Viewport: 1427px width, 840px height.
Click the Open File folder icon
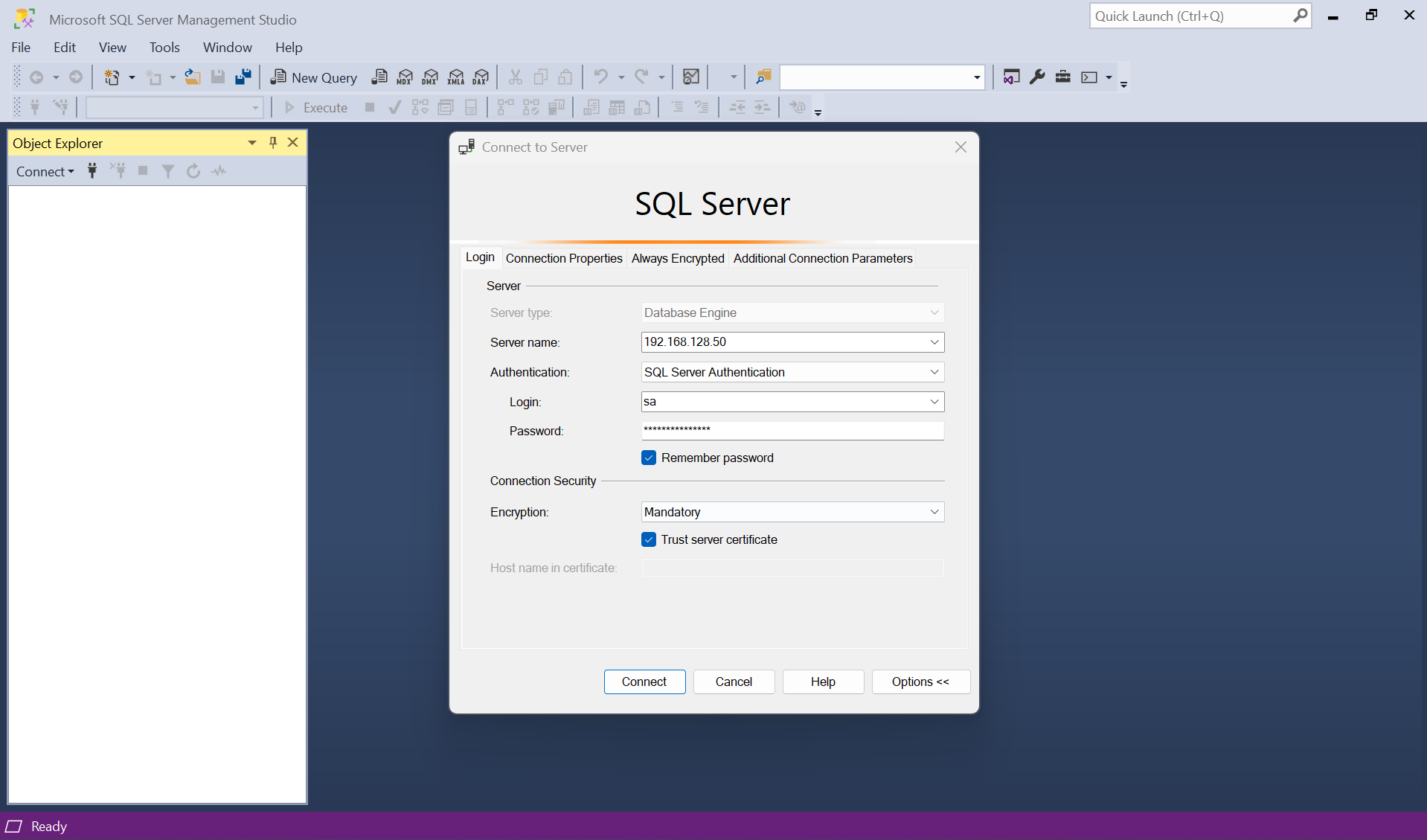pos(193,77)
